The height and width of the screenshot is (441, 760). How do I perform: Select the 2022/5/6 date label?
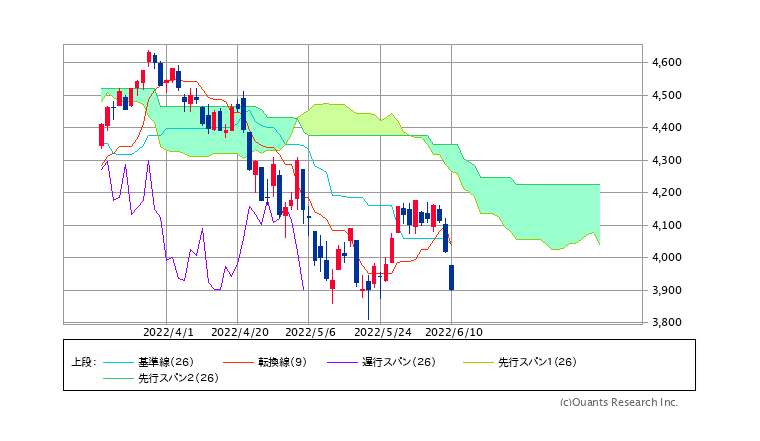tap(311, 331)
